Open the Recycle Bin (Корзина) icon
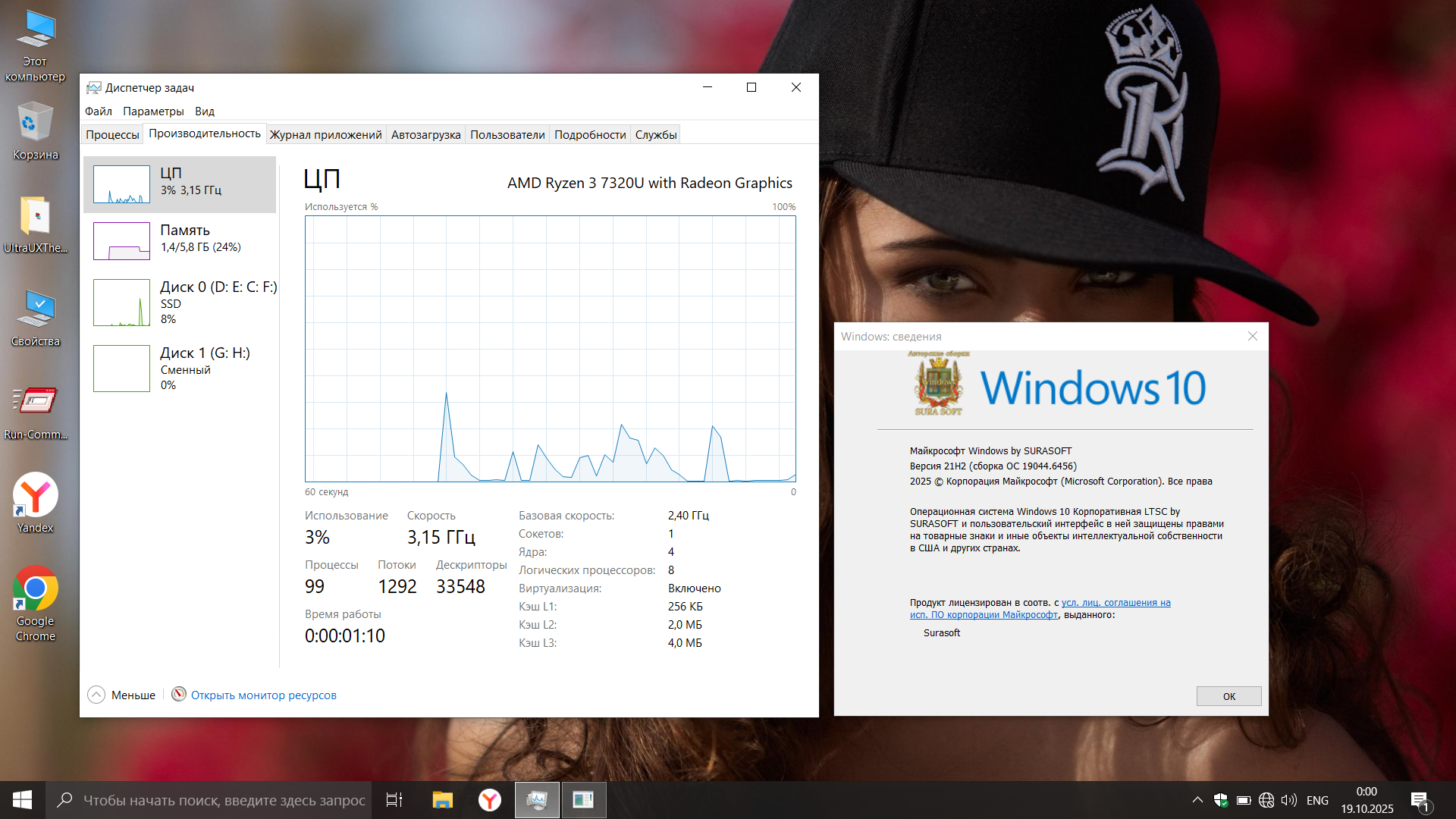 tap(35, 124)
